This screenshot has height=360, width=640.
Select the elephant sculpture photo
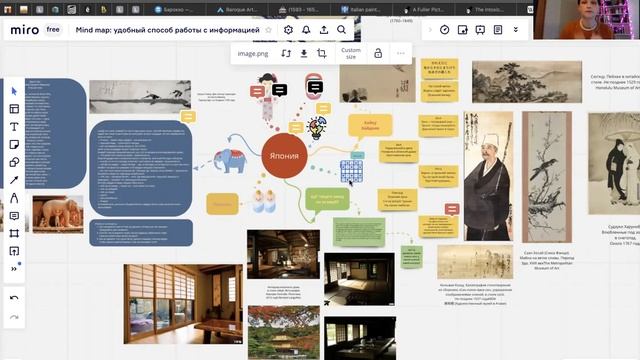point(58,214)
